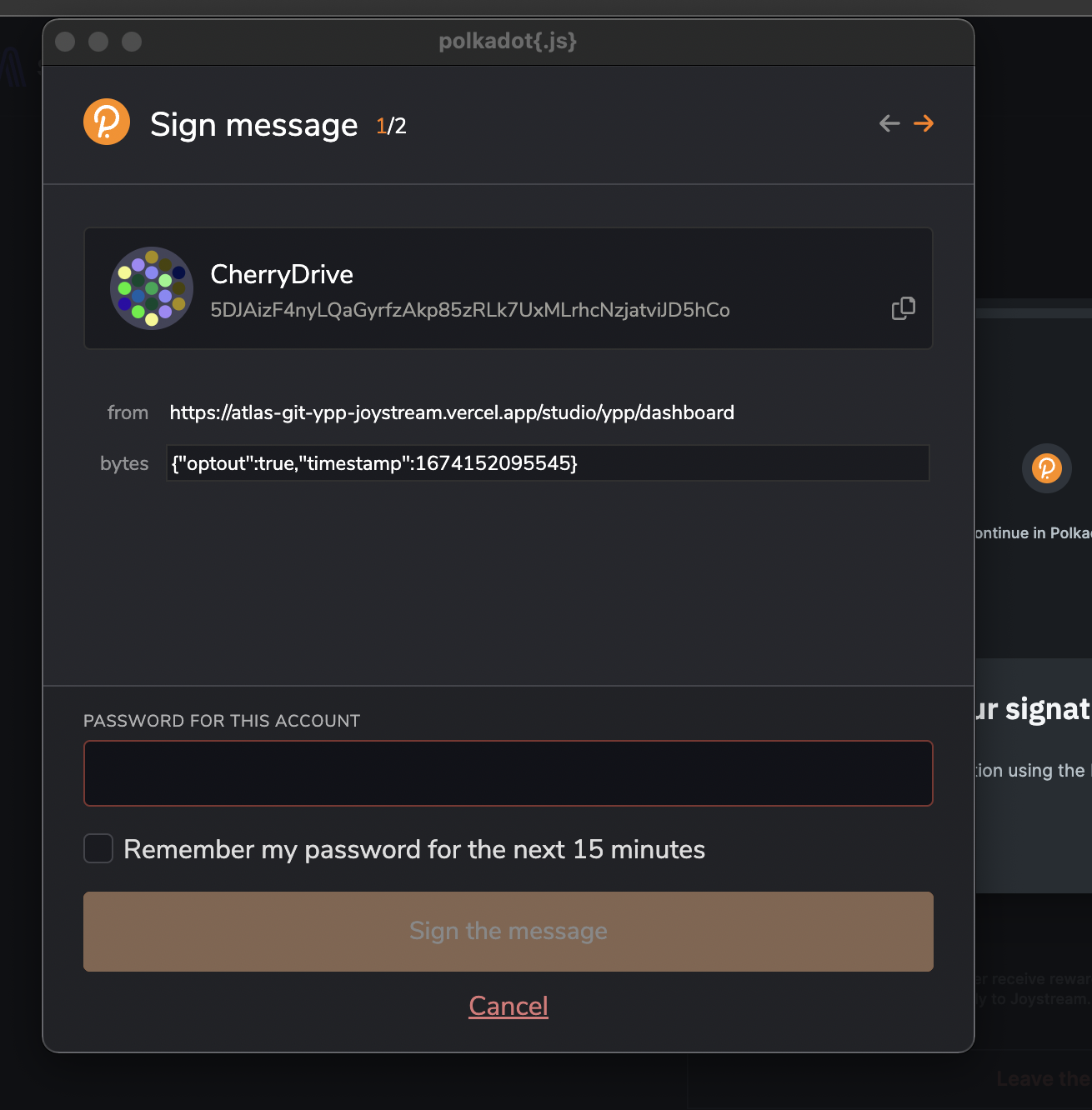Select the optout bytes payload field

tap(548, 463)
